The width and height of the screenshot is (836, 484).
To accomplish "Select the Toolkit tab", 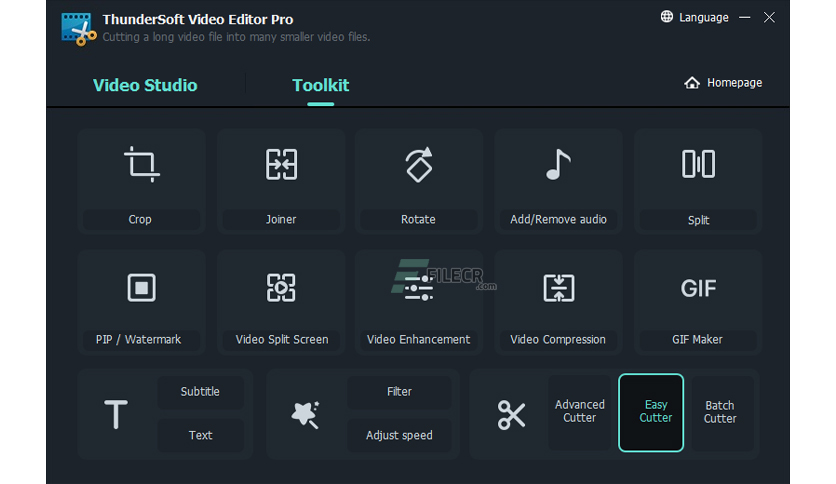I will point(320,85).
